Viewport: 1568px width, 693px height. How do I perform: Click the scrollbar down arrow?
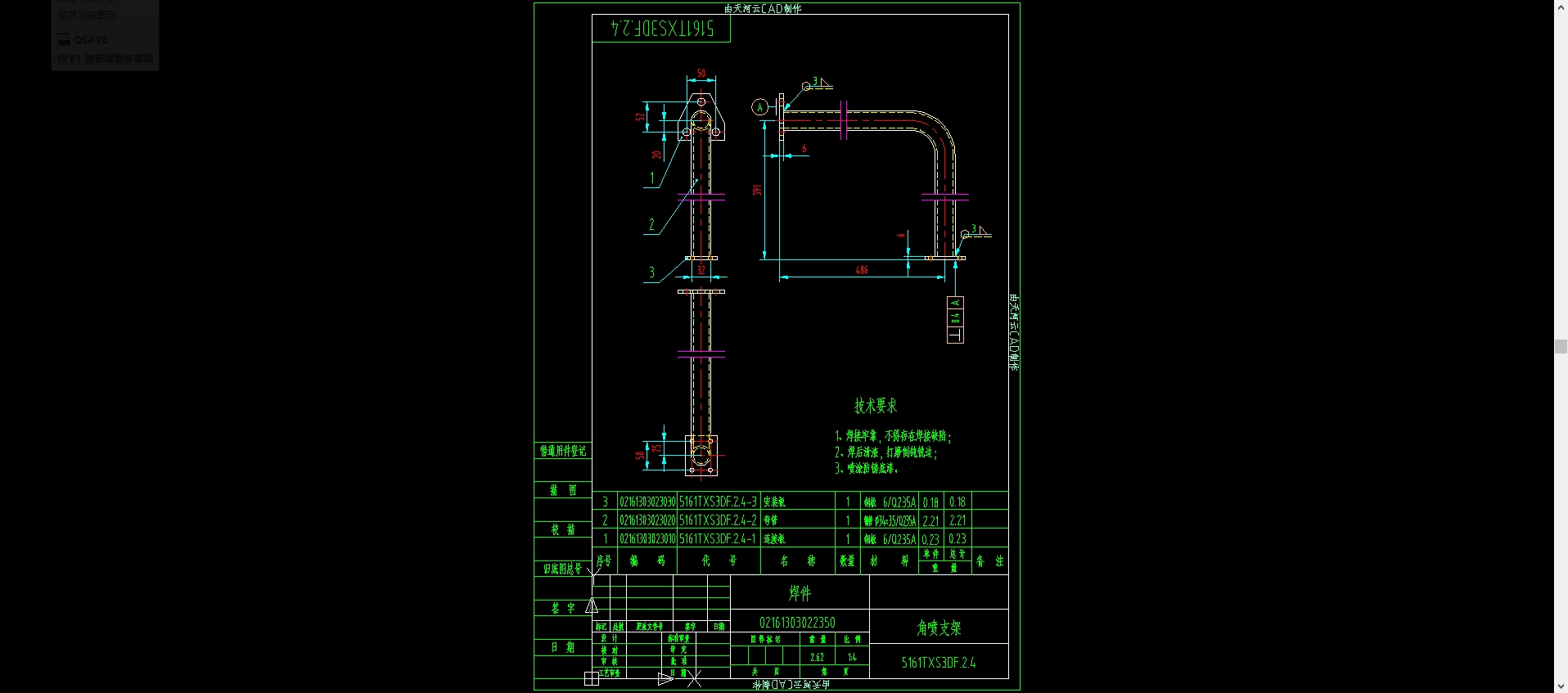pyautogui.click(x=1561, y=686)
